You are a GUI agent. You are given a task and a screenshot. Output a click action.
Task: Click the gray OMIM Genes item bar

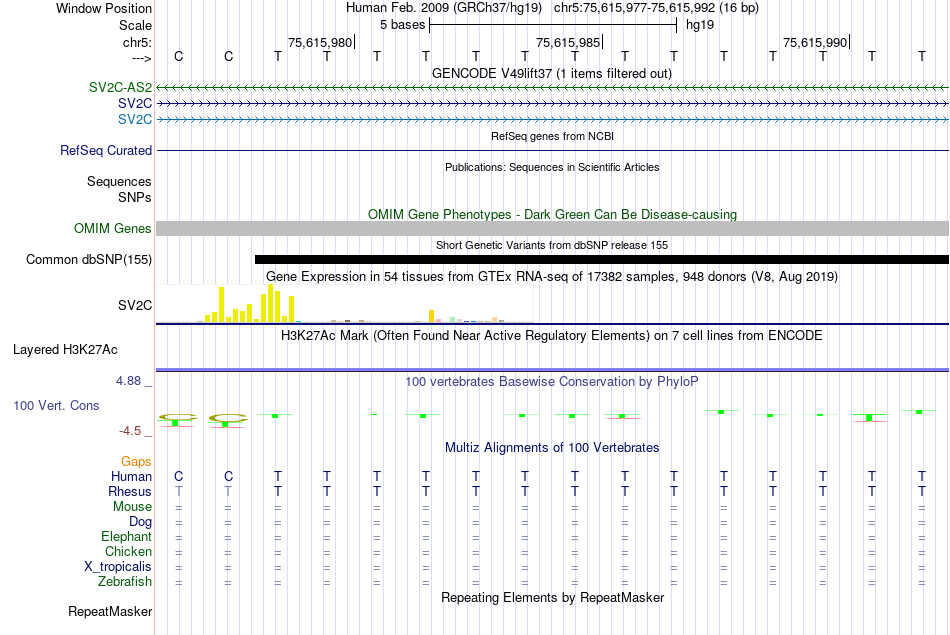[553, 228]
